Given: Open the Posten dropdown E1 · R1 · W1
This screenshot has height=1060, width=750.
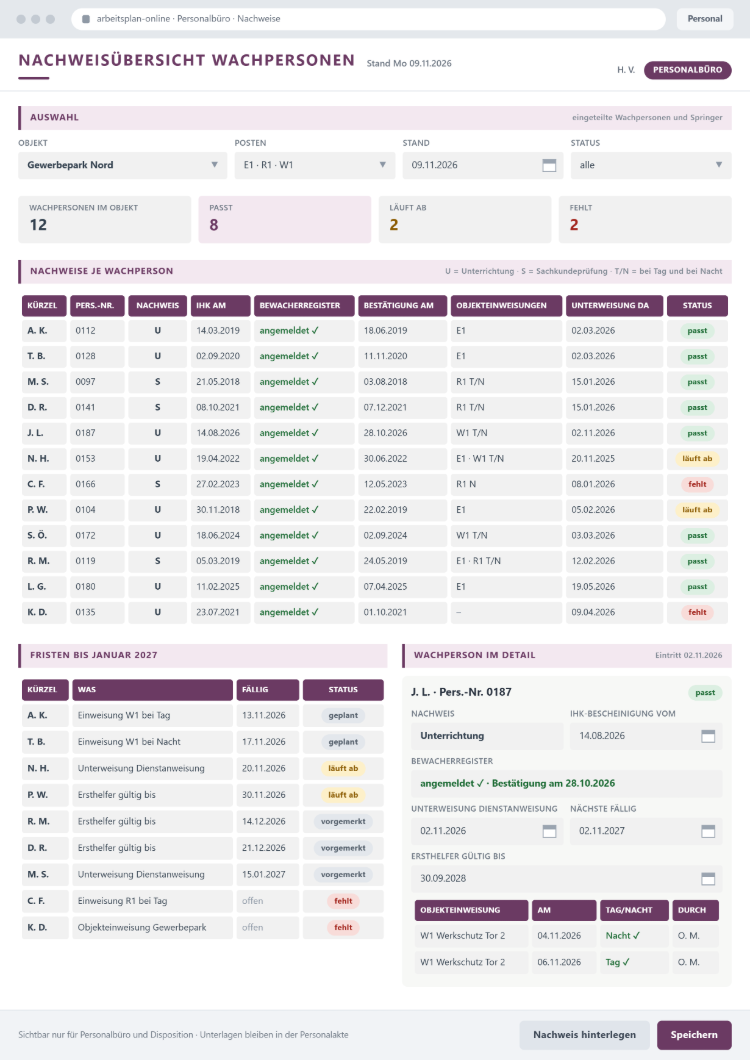Looking at the screenshot, I should pos(314,165).
